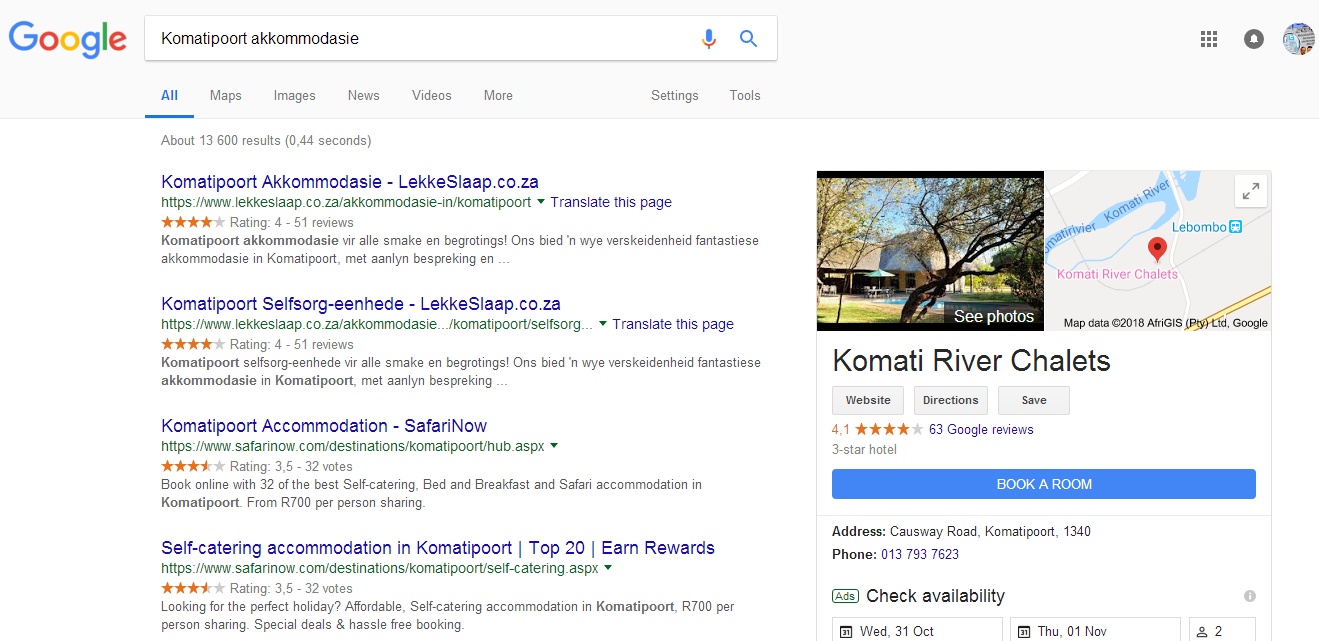
Task: Start voice search with microphone icon
Action: [709, 39]
